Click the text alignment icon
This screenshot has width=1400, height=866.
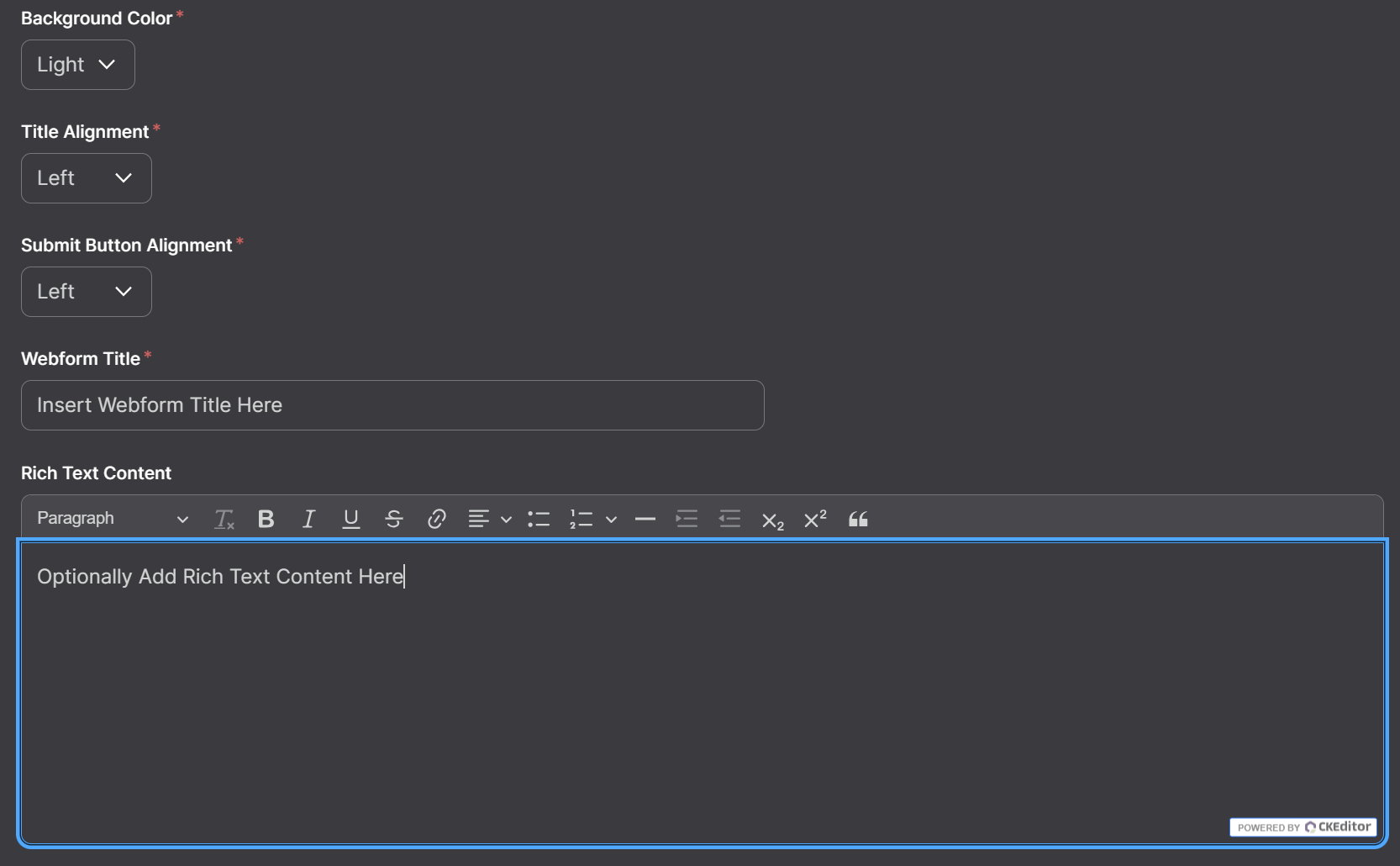click(x=478, y=520)
